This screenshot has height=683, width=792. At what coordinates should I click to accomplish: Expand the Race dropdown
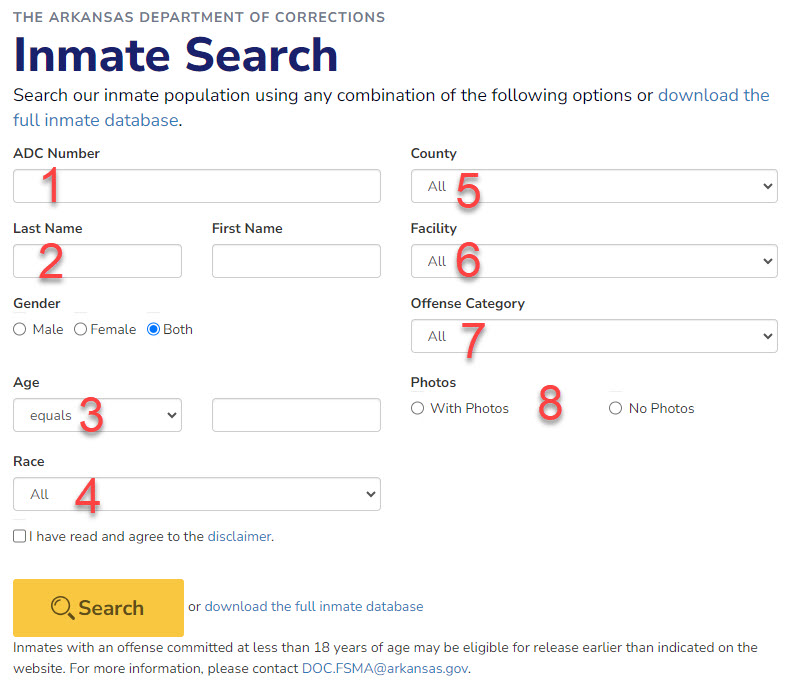click(196, 494)
